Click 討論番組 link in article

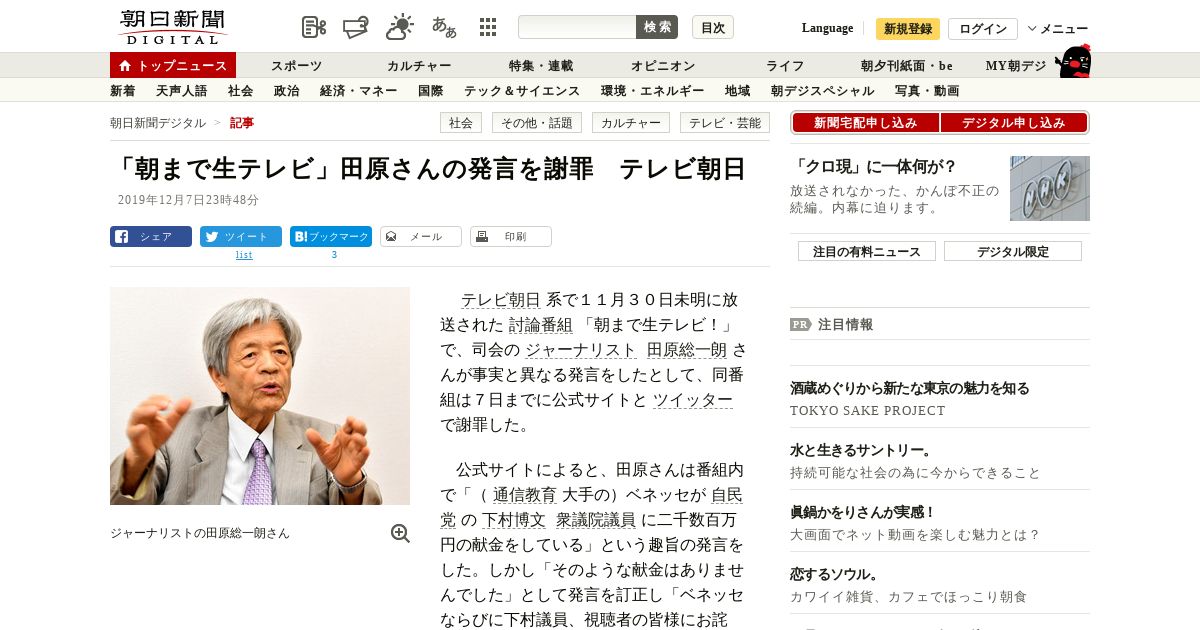click(x=541, y=325)
